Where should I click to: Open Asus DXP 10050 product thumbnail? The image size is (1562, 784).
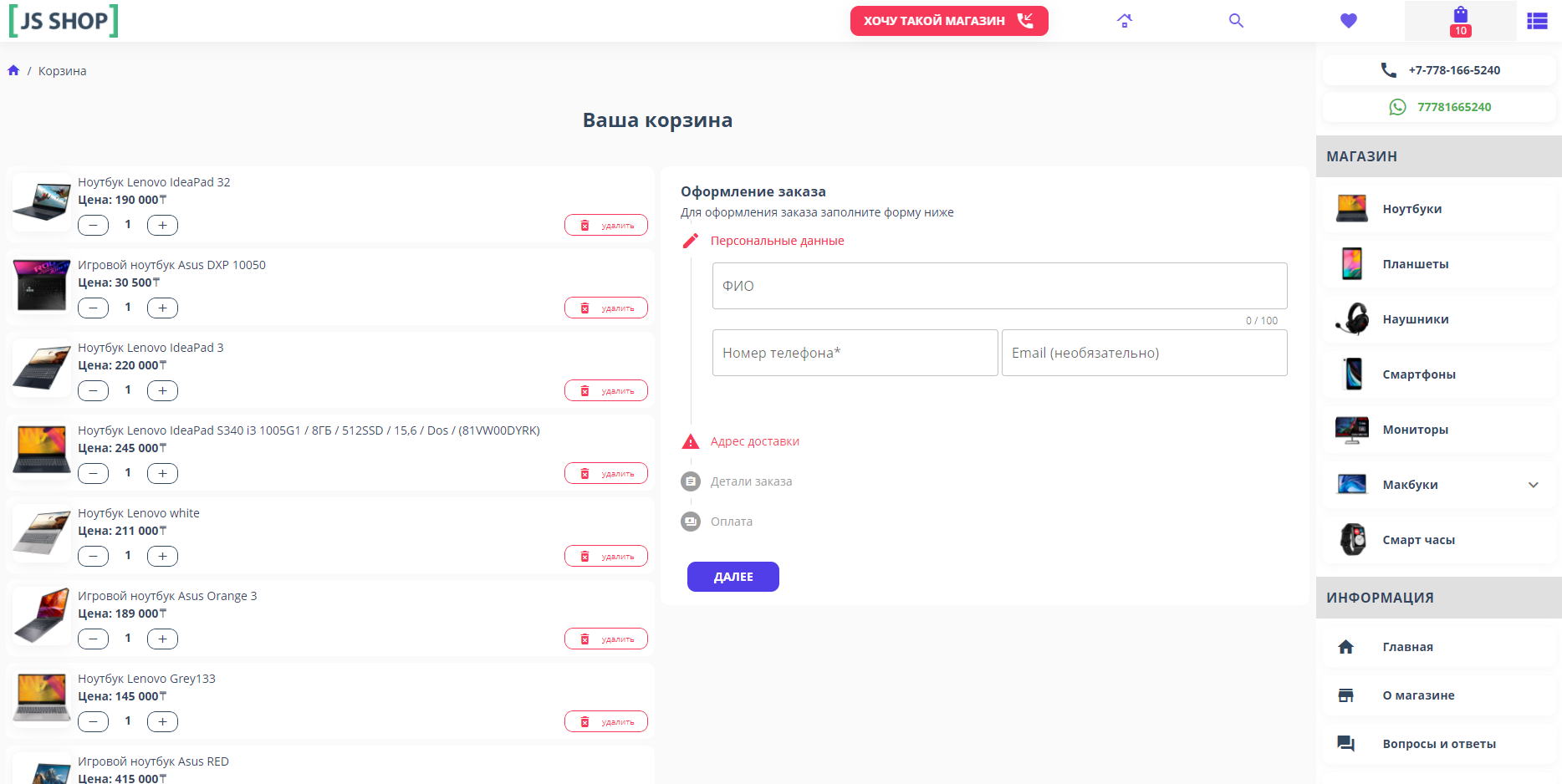pyautogui.click(x=42, y=285)
